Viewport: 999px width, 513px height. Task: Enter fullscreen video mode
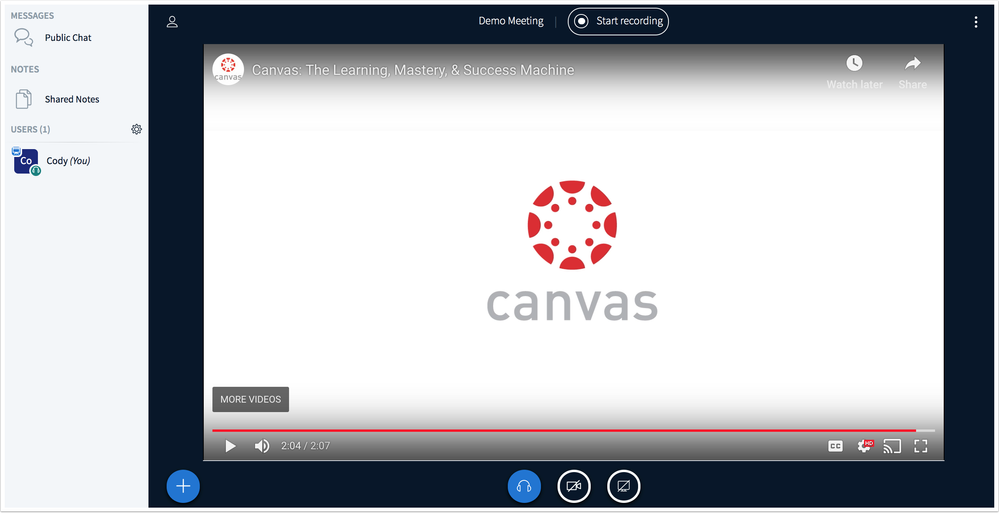(921, 446)
